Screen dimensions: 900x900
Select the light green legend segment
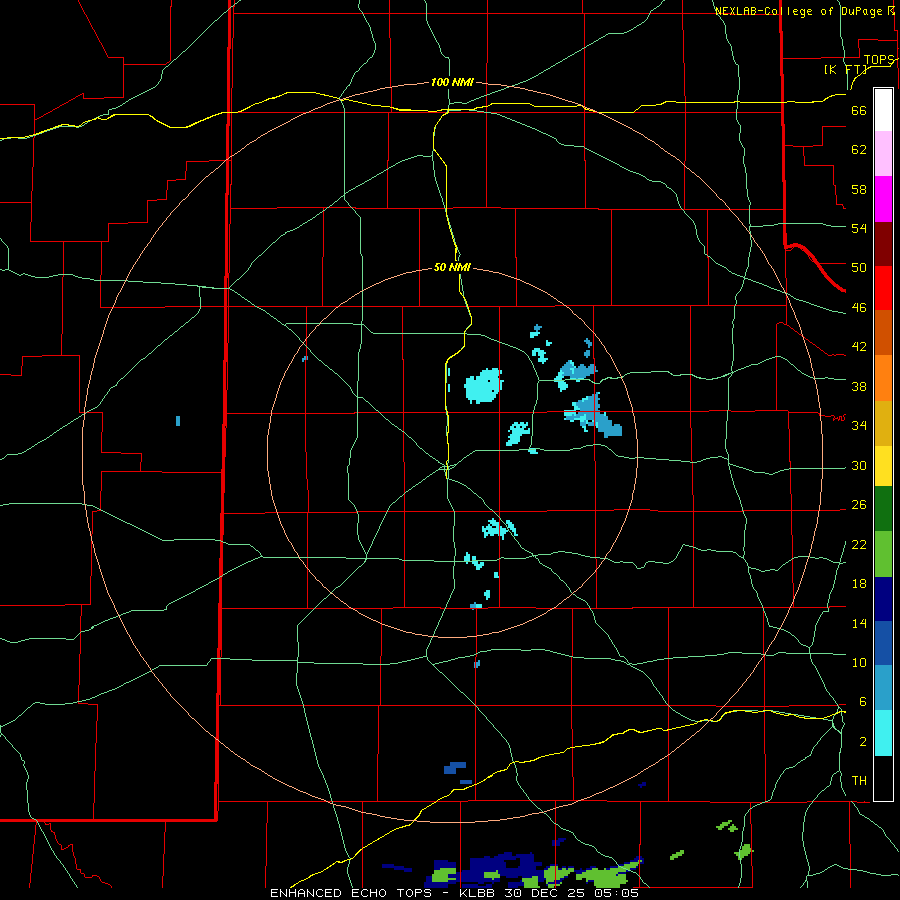click(883, 554)
